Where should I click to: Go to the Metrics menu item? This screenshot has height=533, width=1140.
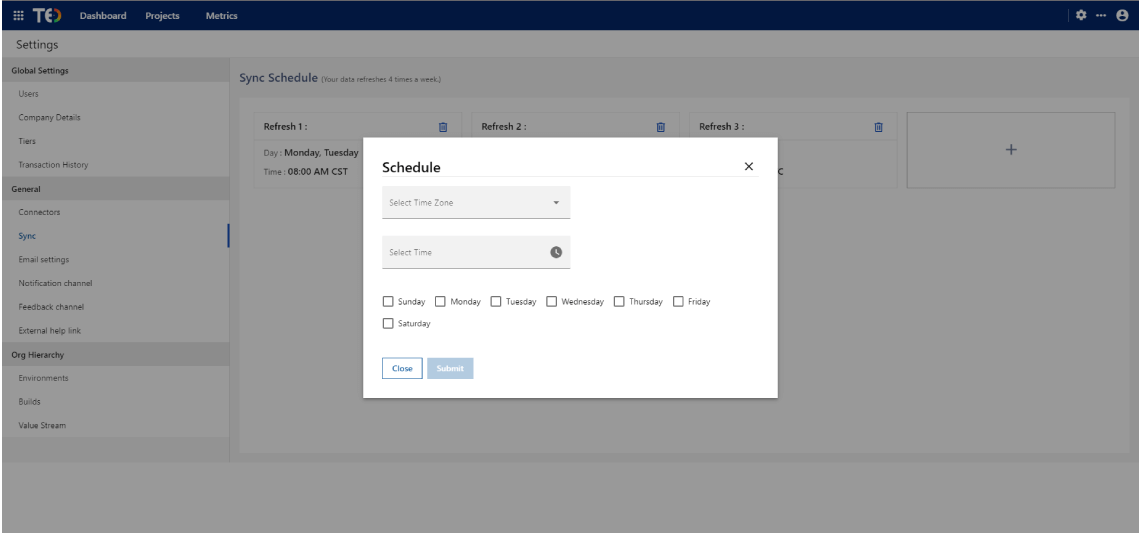point(221,16)
